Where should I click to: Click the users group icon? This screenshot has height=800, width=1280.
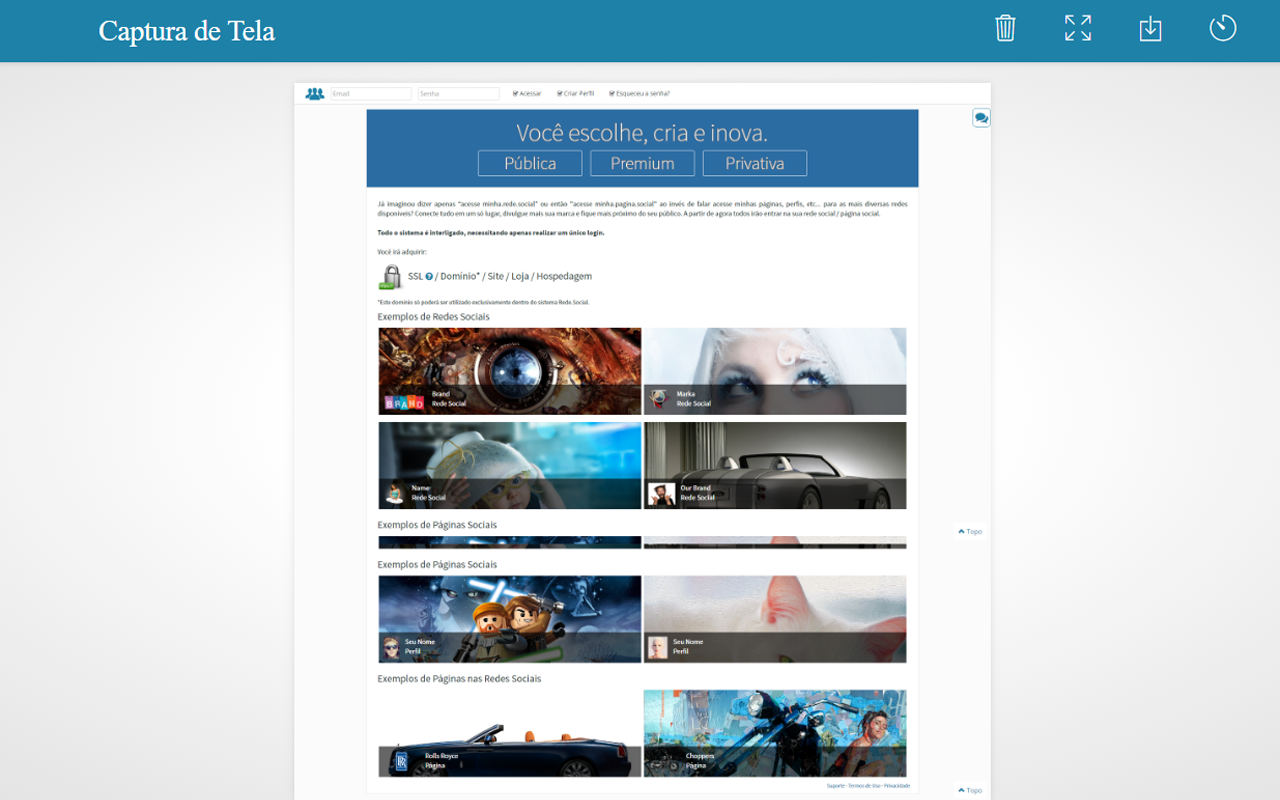(315, 94)
